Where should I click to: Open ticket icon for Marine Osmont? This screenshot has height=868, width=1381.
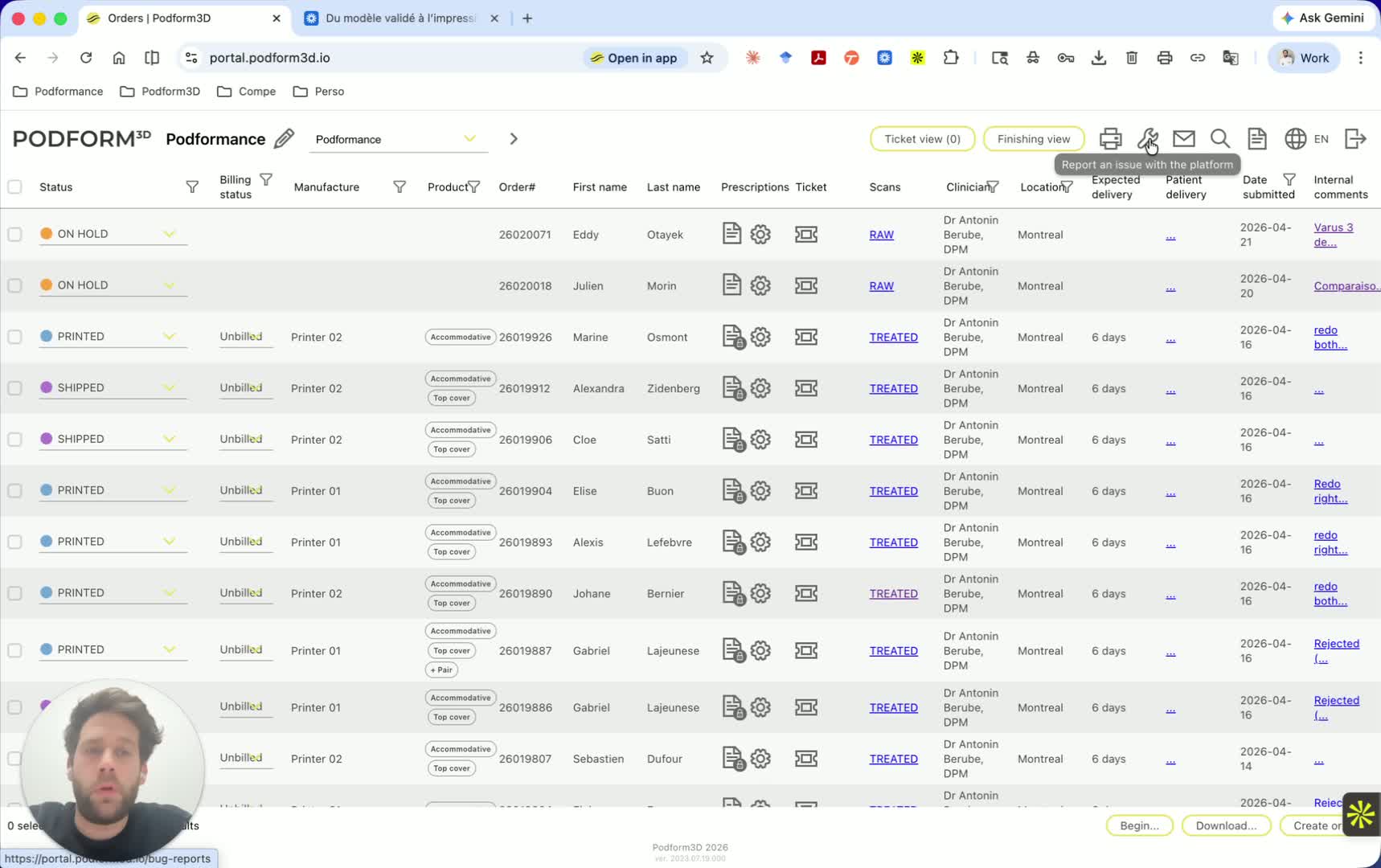click(806, 337)
